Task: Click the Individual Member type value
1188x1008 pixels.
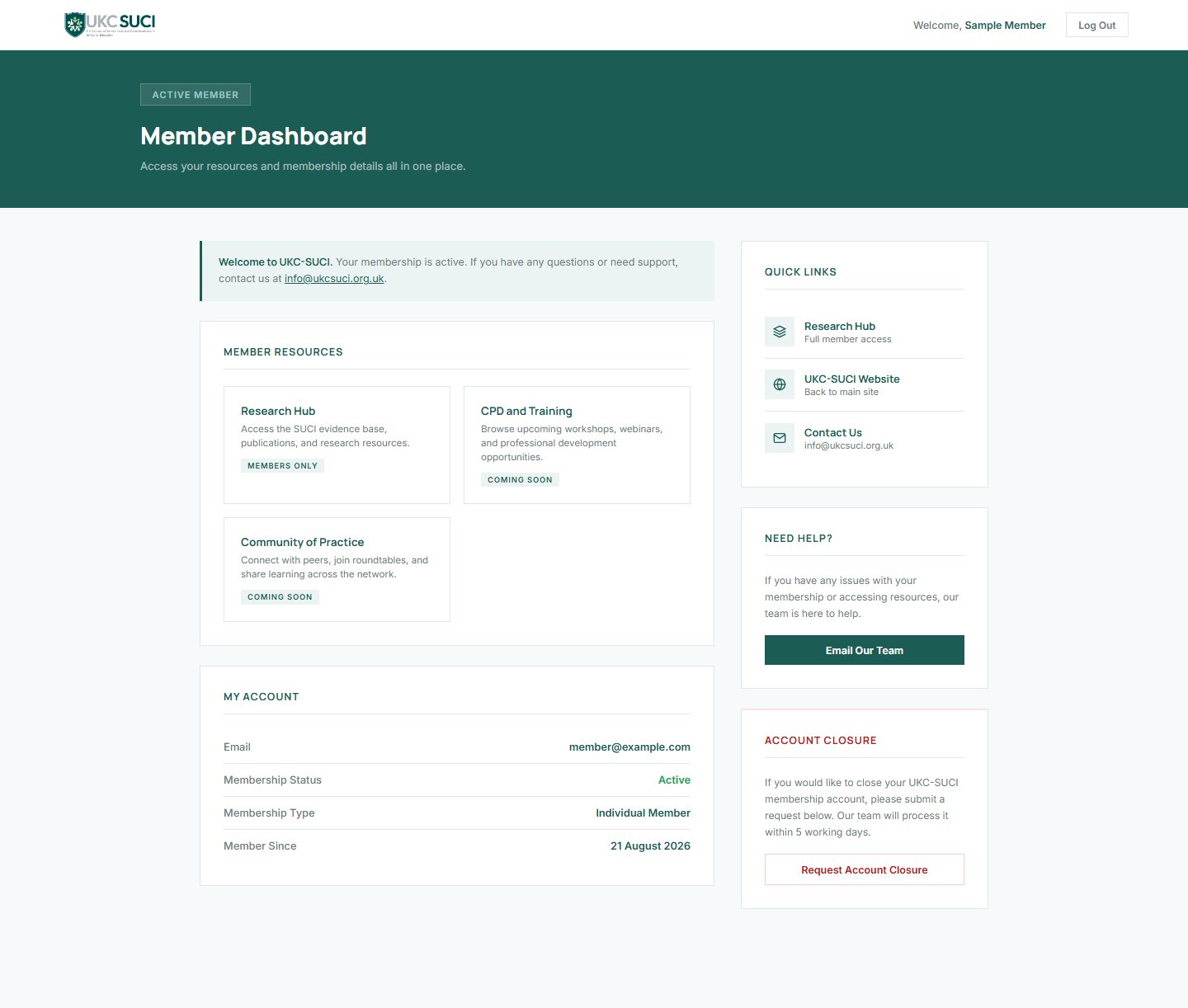Action: [643, 813]
